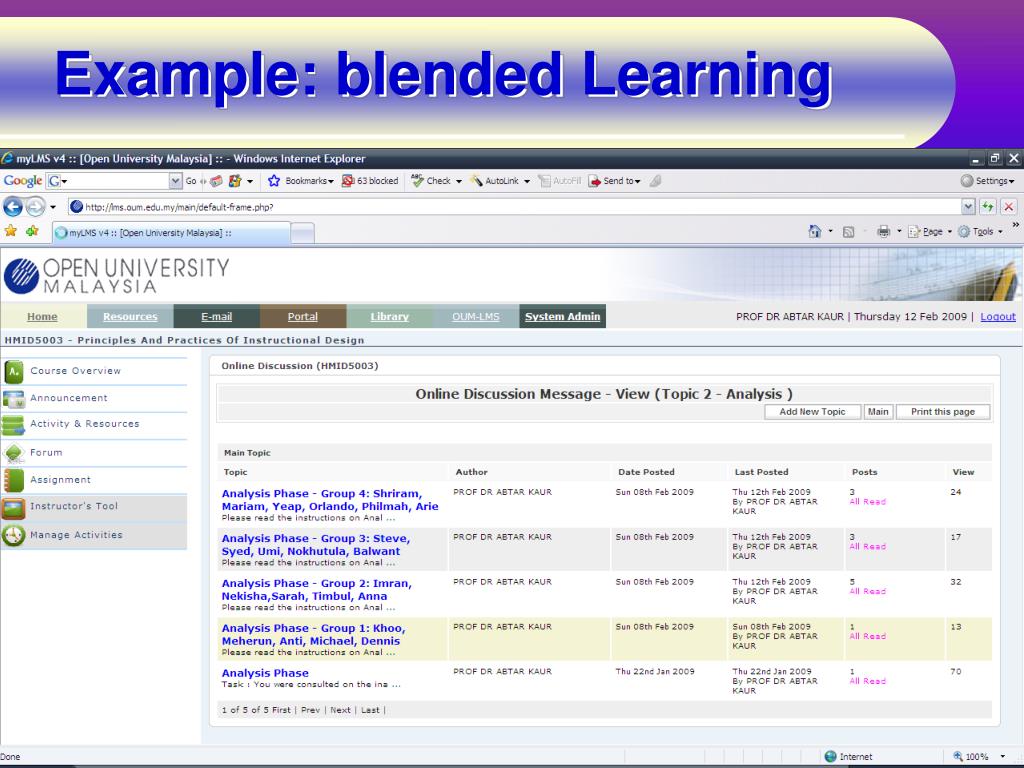Click the Add New Topic button
Image resolution: width=1024 pixels, height=768 pixels.
(x=812, y=411)
